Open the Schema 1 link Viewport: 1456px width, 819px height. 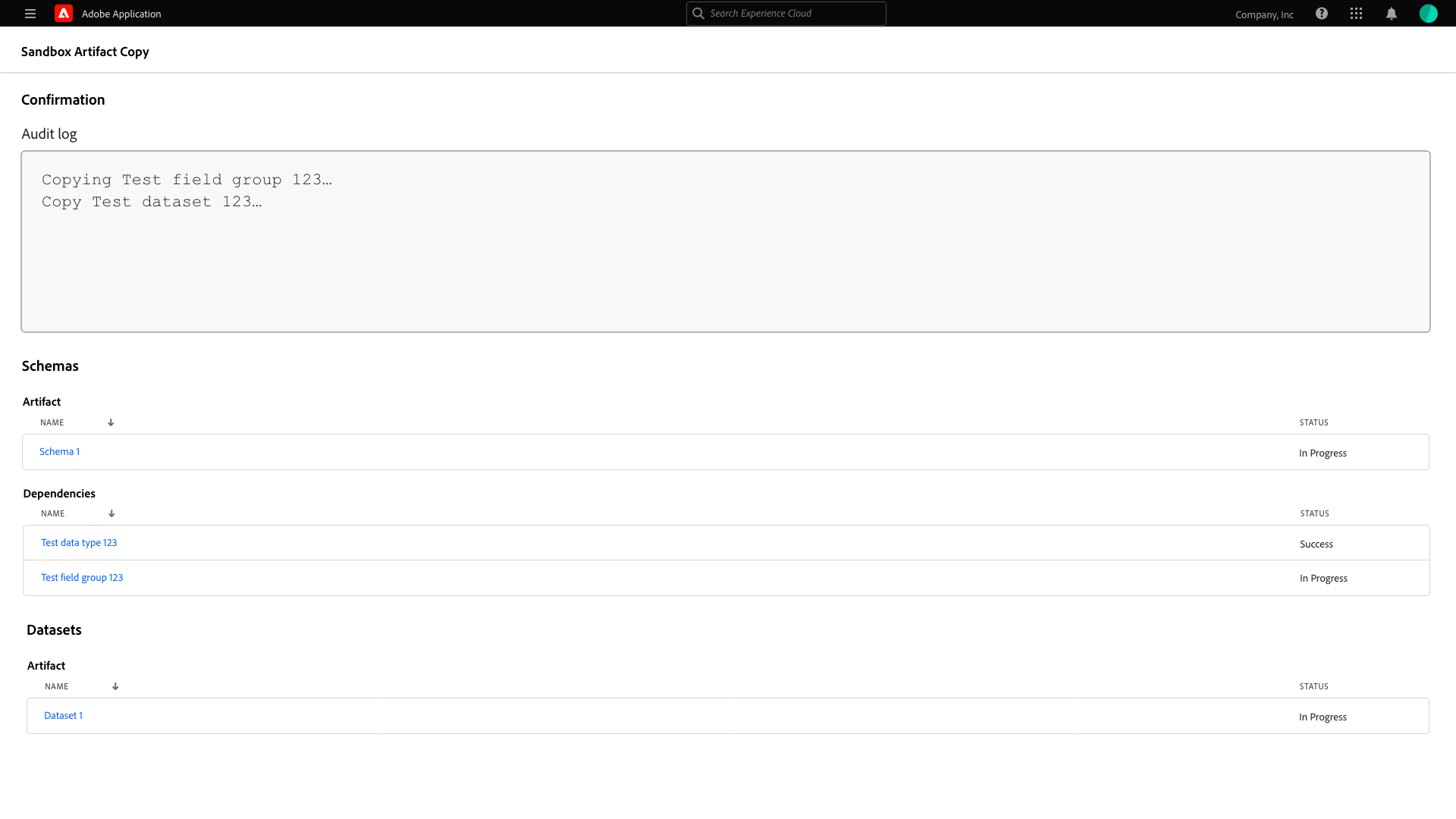click(x=59, y=452)
